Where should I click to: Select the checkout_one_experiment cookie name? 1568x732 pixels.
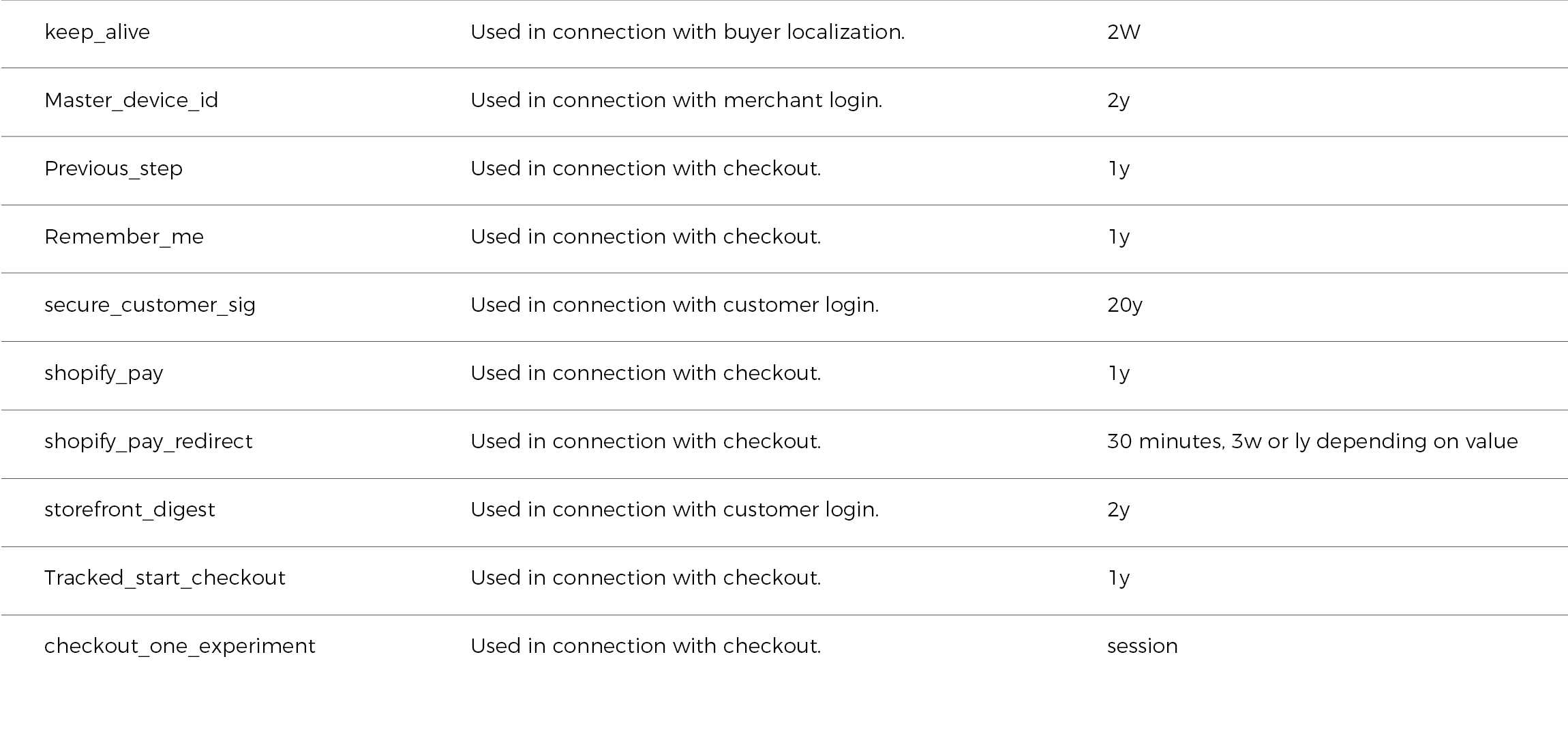tap(179, 646)
